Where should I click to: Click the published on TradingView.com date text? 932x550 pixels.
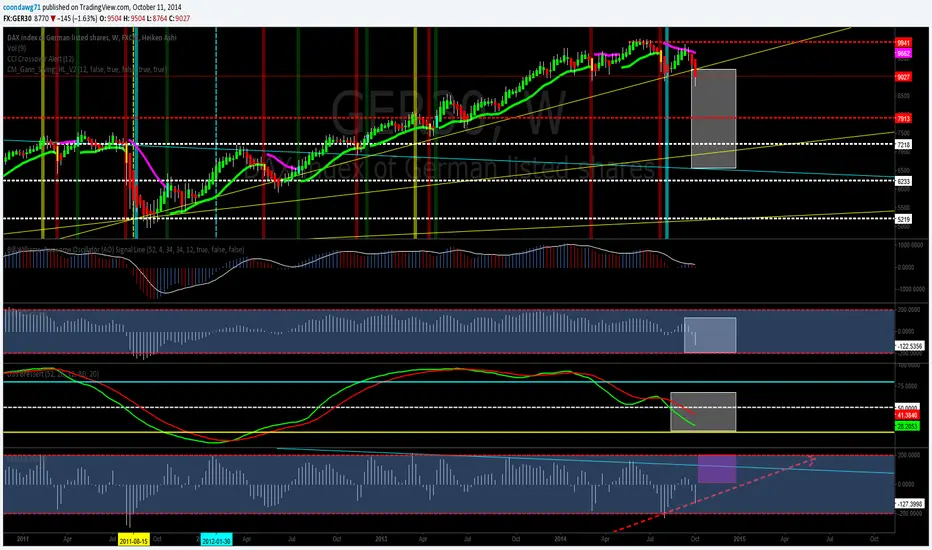112,7
